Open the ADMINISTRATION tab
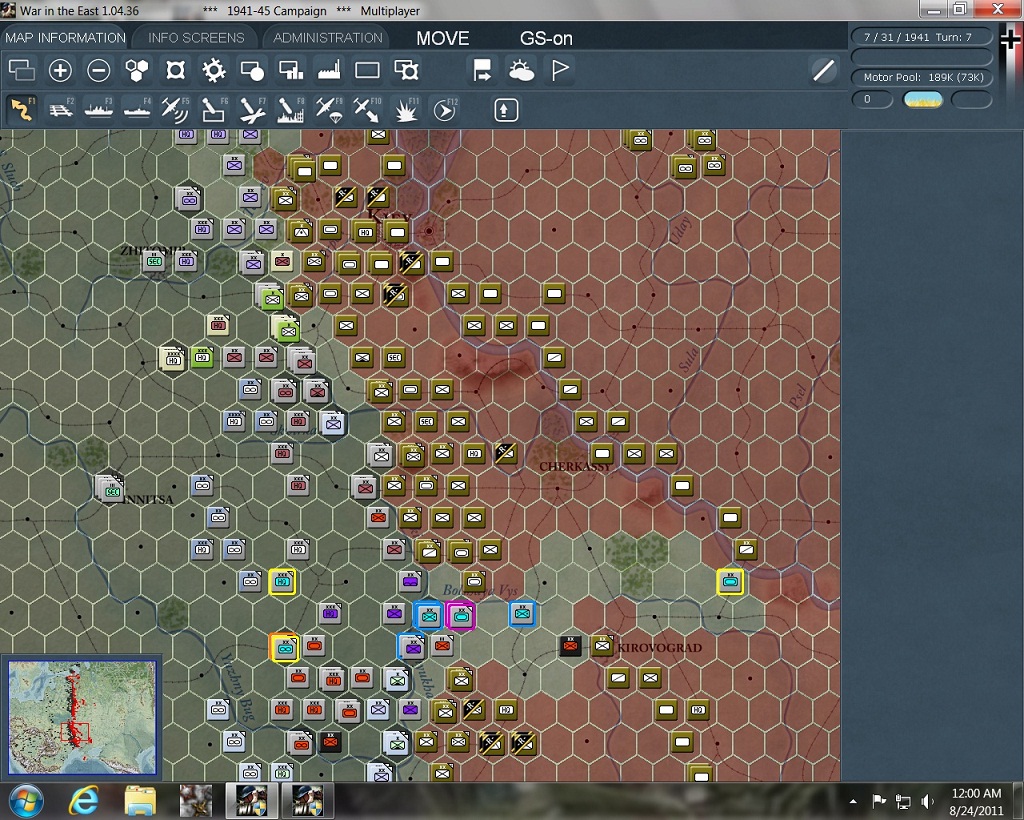Image resolution: width=1024 pixels, height=820 pixels. pyautogui.click(x=328, y=38)
